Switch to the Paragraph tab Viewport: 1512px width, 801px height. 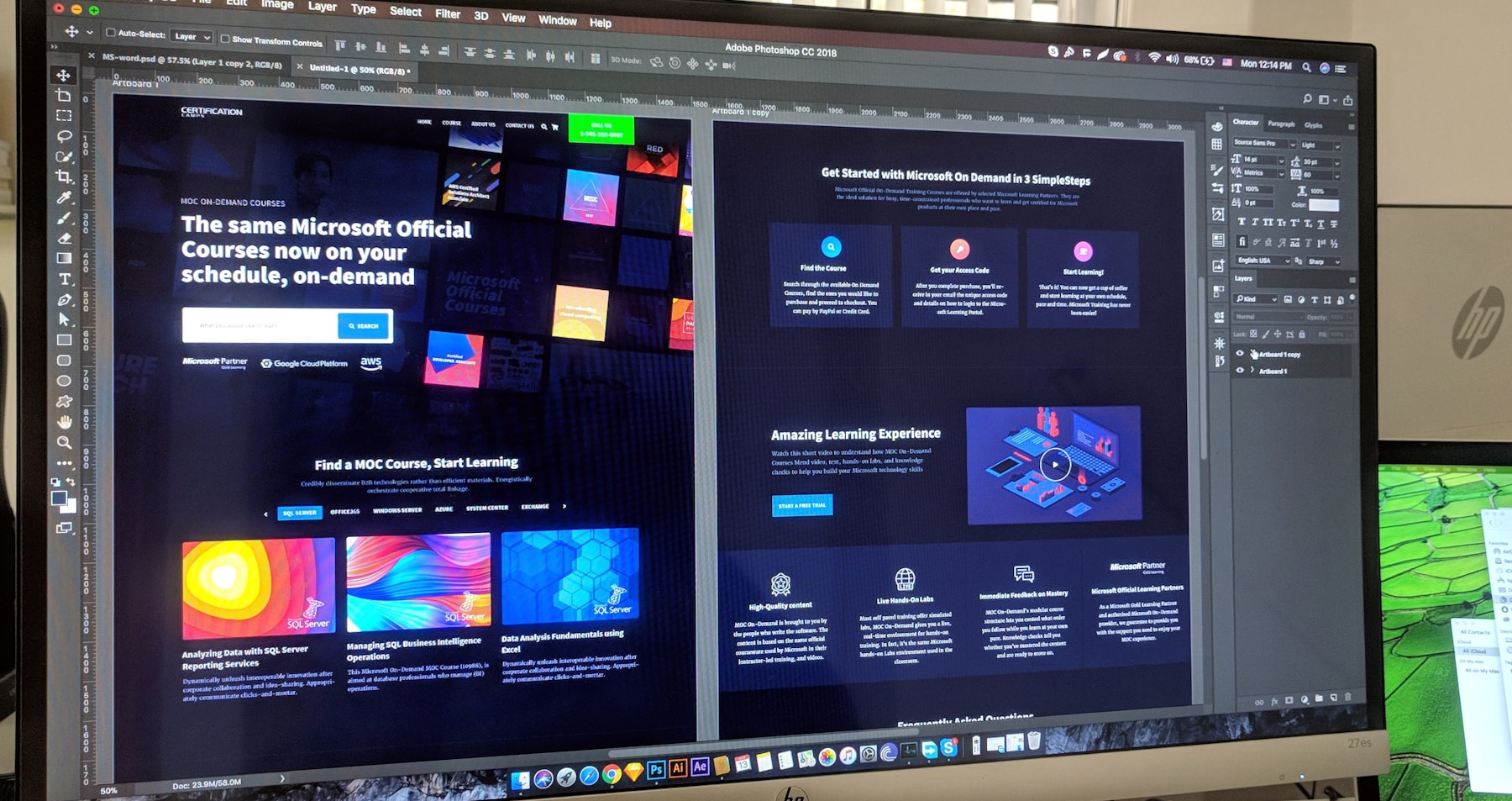(1281, 124)
